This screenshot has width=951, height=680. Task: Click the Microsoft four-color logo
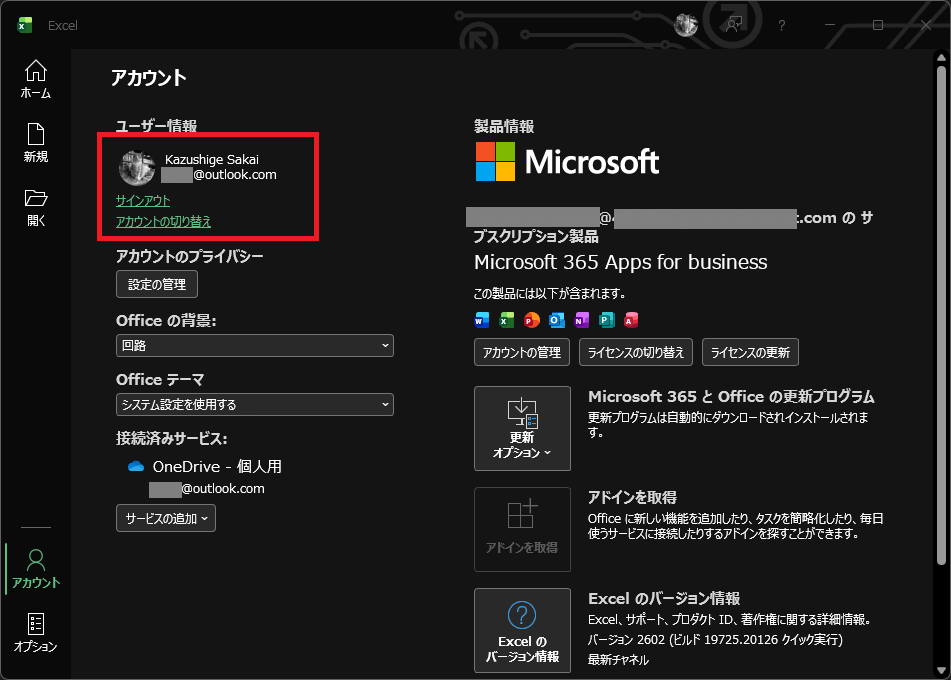tap(496, 161)
